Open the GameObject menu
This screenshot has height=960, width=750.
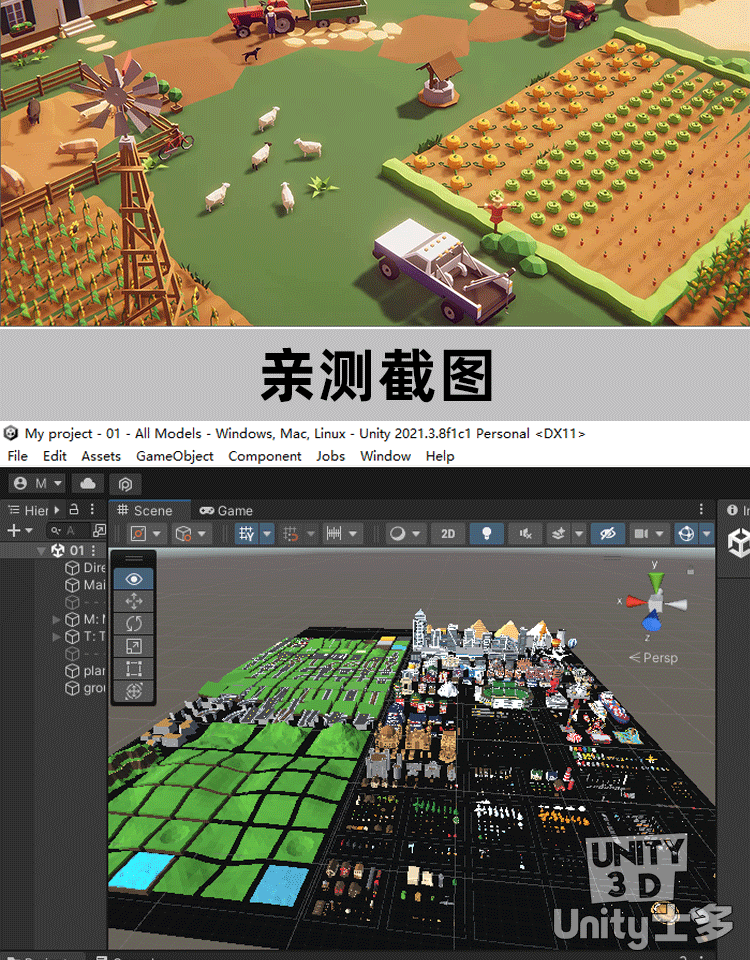point(174,456)
